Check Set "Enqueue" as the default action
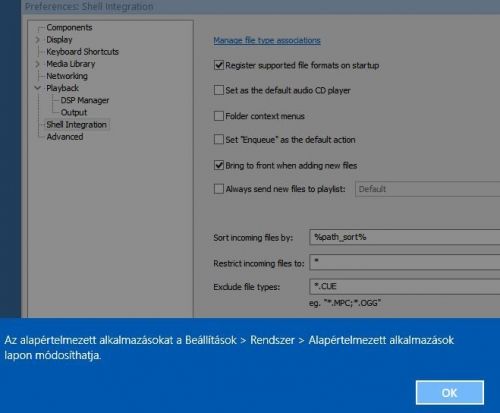This screenshot has height=413, width=500. (219, 139)
